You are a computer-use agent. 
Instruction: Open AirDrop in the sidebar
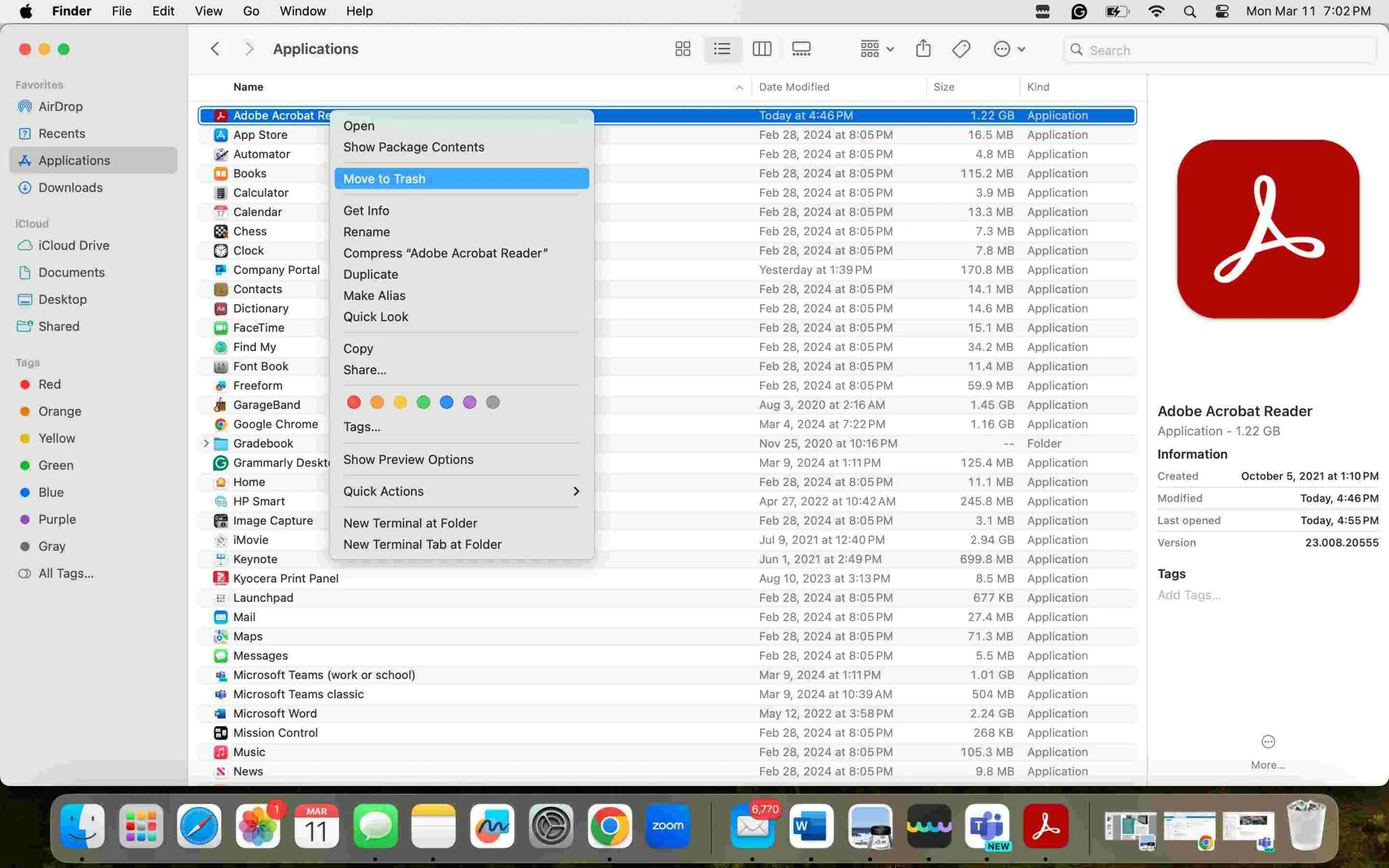pyautogui.click(x=93, y=107)
